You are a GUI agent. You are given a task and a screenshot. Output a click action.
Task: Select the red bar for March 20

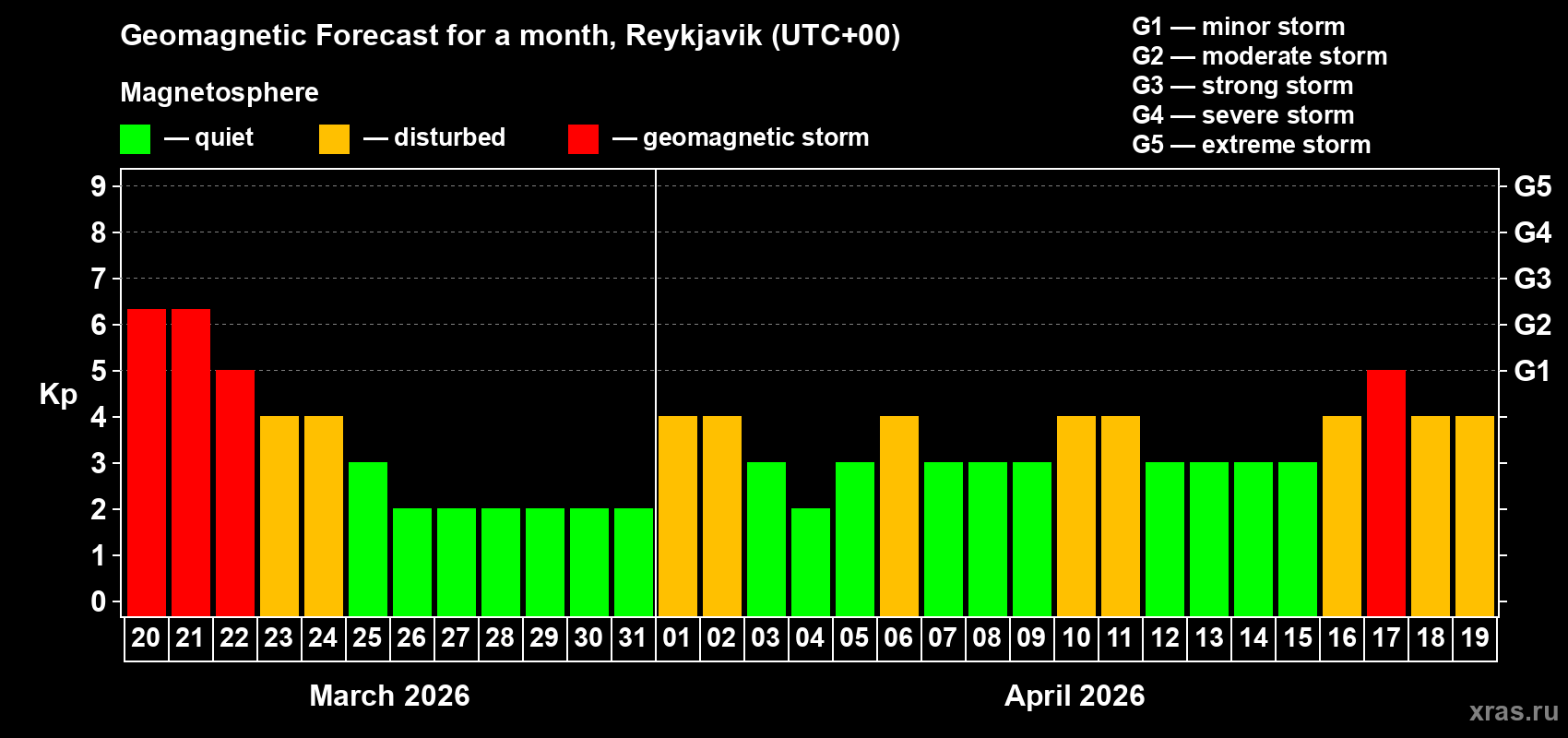[147, 462]
